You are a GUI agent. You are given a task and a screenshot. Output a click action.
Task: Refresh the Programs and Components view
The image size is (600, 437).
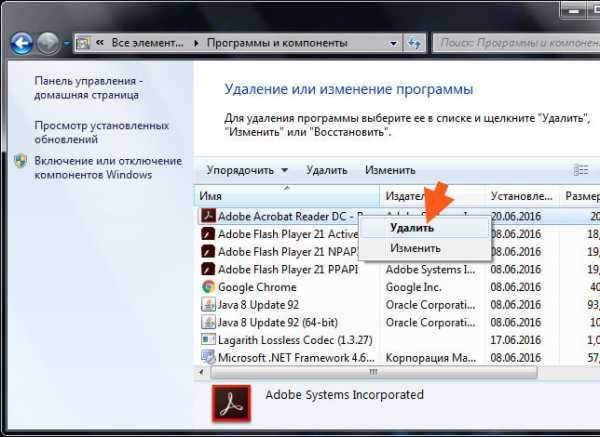pos(414,43)
